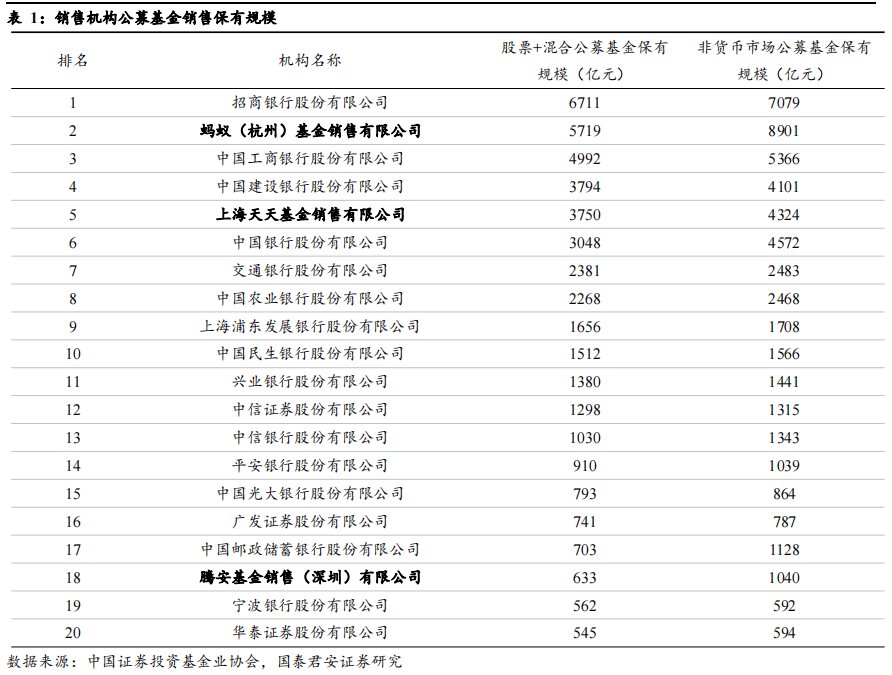Image resolution: width=892 pixels, height=675 pixels.
Task: Click value 1128 in 邮政储蓄银行 row
Action: (784, 550)
